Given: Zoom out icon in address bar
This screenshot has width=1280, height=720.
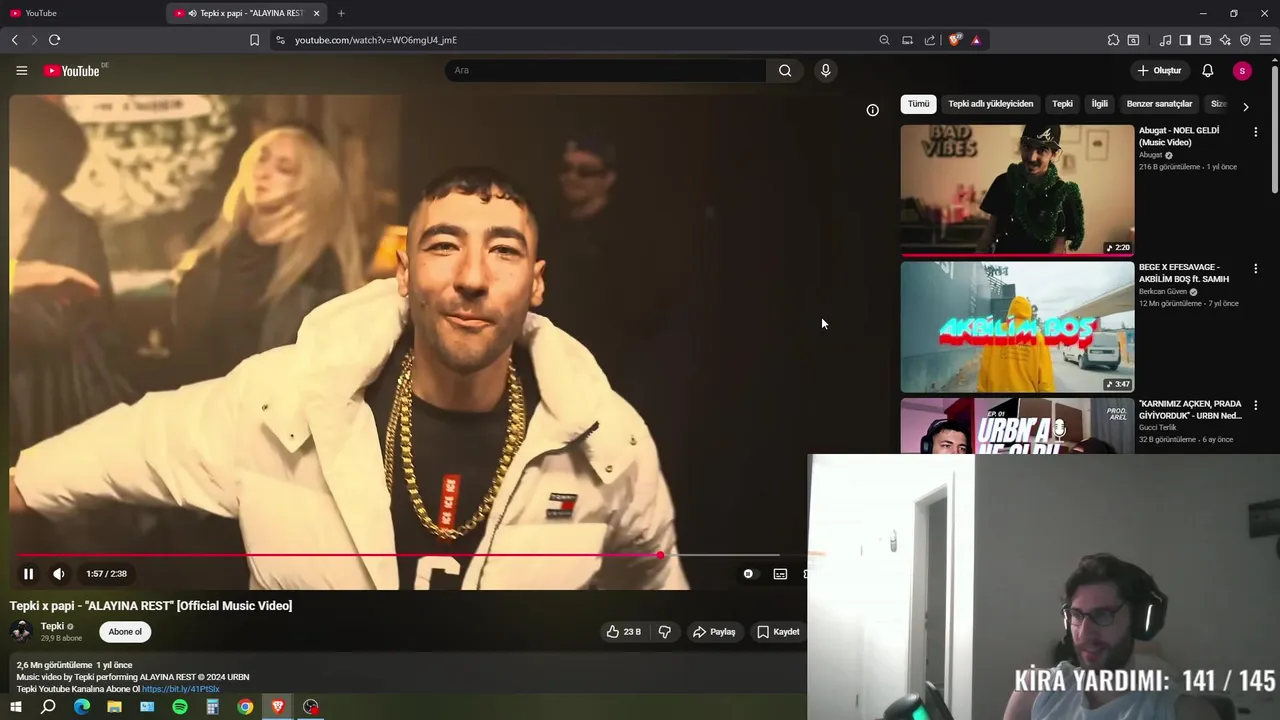Looking at the screenshot, I should point(884,40).
